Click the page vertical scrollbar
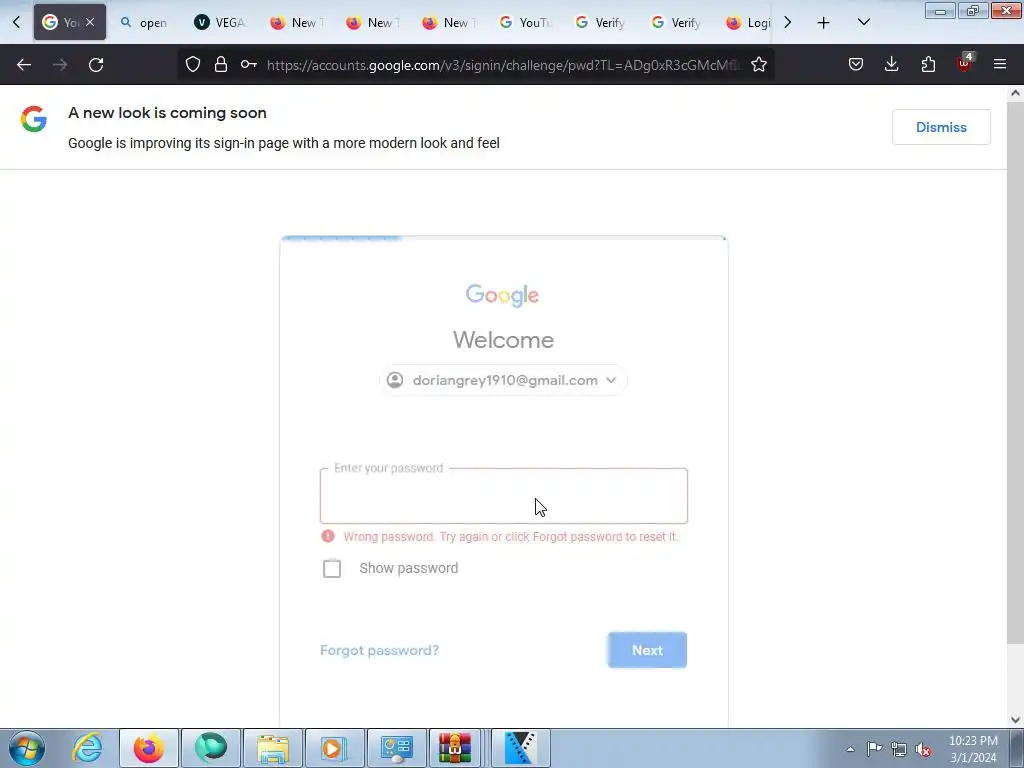 click(1016, 372)
